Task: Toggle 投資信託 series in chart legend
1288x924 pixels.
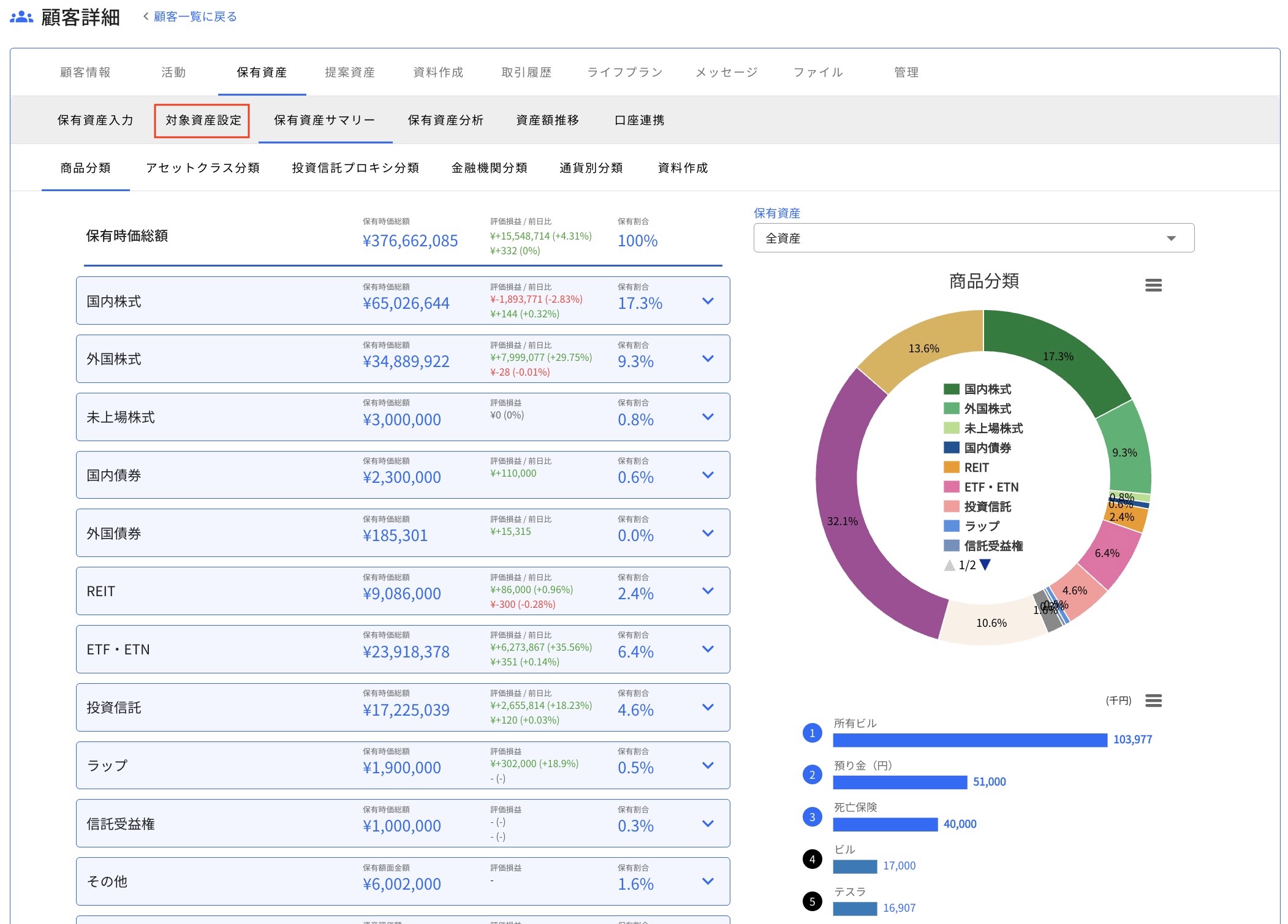Action: [x=987, y=507]
